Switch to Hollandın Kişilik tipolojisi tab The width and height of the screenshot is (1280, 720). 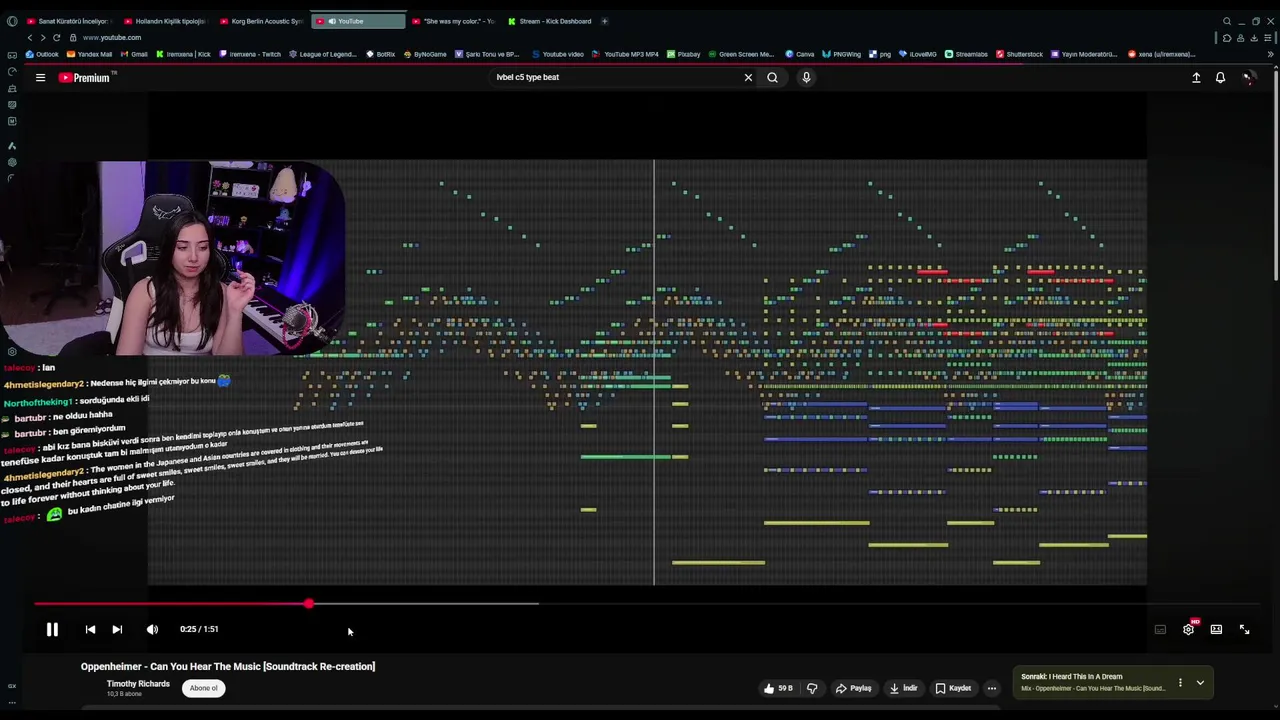[165, 21]
